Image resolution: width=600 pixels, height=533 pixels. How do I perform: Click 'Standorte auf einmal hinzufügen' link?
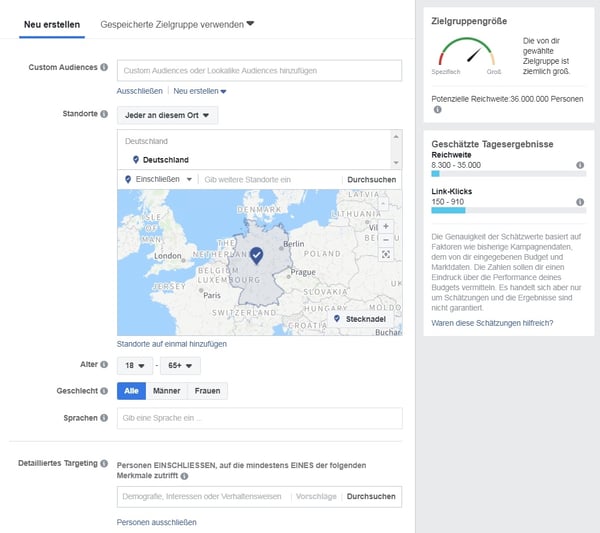172,344
